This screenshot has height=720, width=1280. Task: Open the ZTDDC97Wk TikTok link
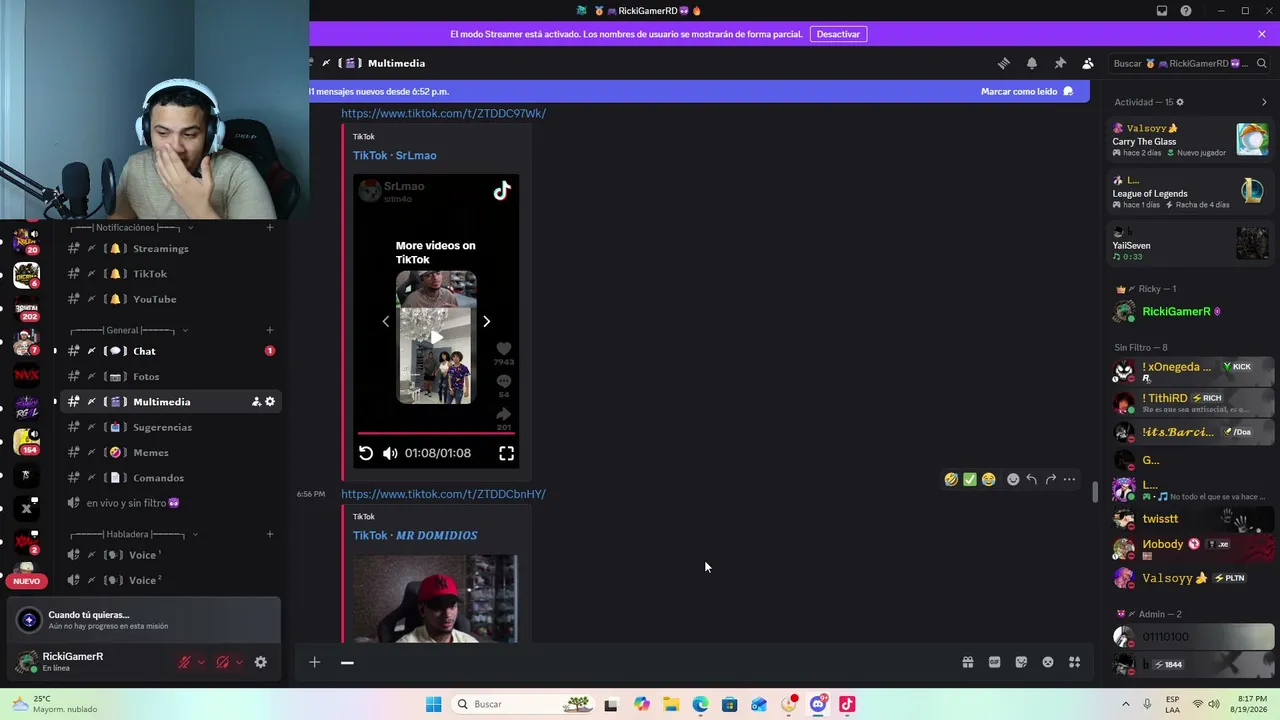click(443, 113)
